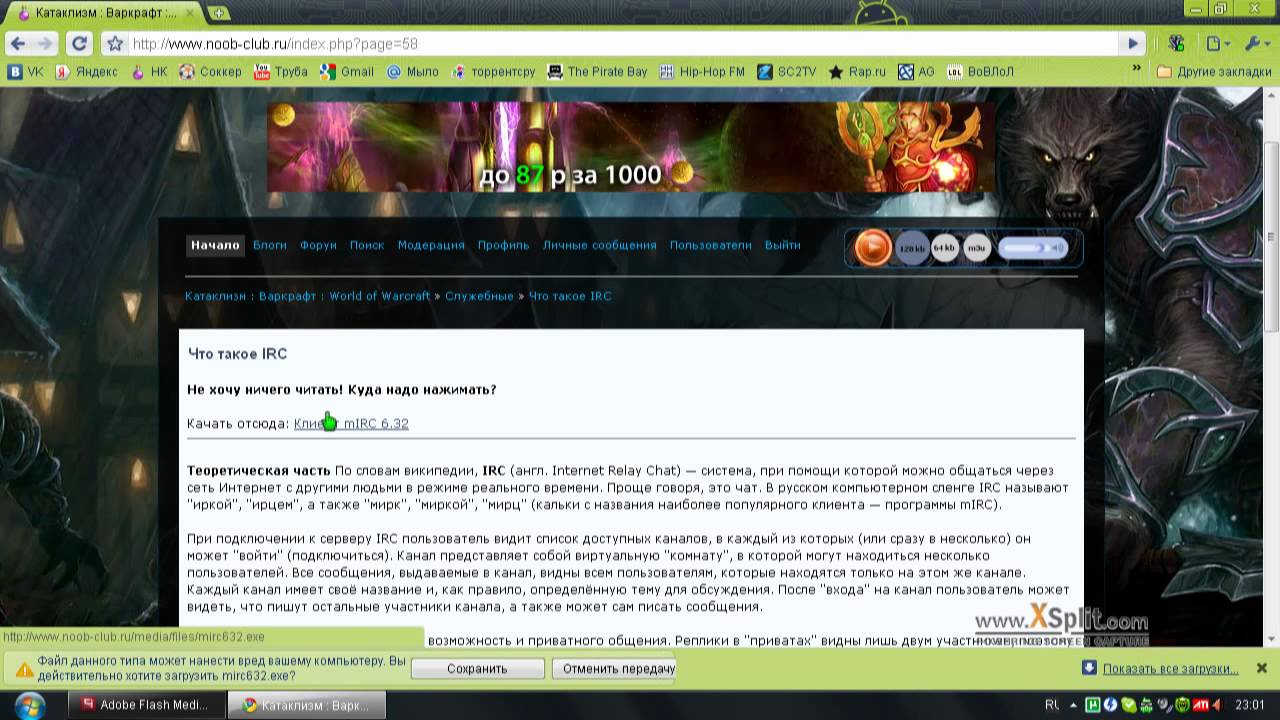Open The Pirate Bay bookmark
Screen dimensions: 1280x720
(597, 72)
